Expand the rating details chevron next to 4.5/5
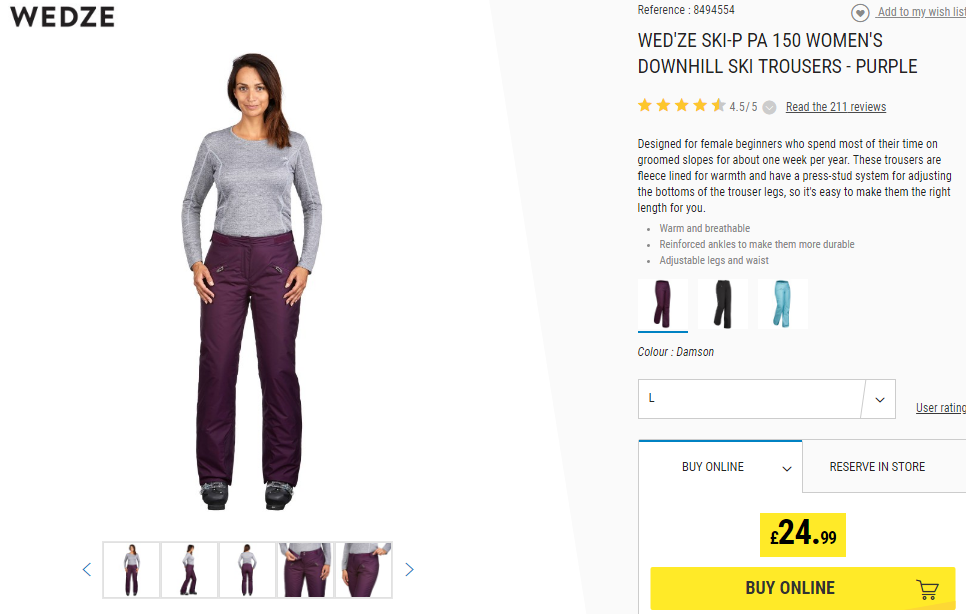 769,108
